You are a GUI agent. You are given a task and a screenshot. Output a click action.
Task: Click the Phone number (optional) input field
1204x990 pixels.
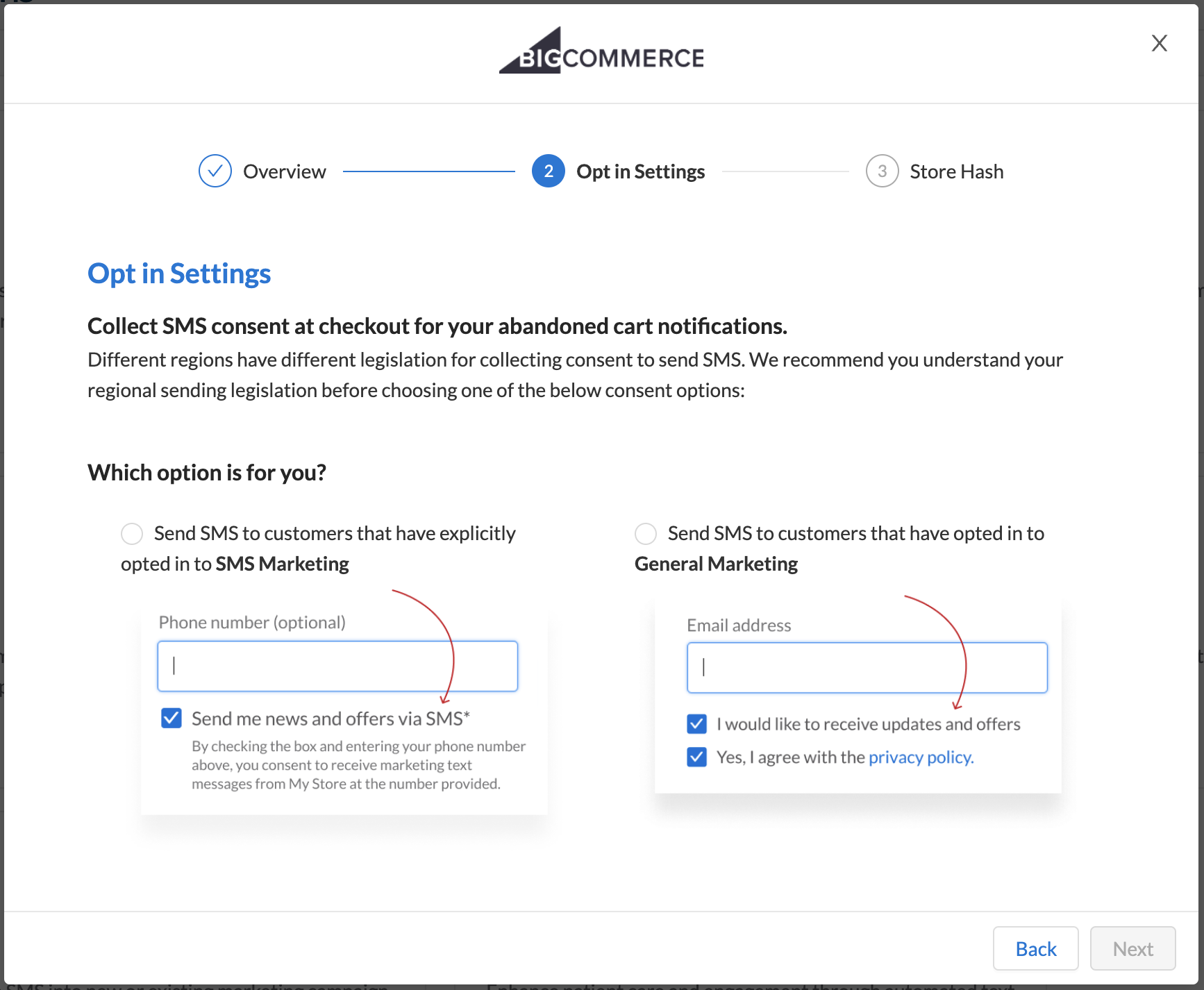[337, 666]
